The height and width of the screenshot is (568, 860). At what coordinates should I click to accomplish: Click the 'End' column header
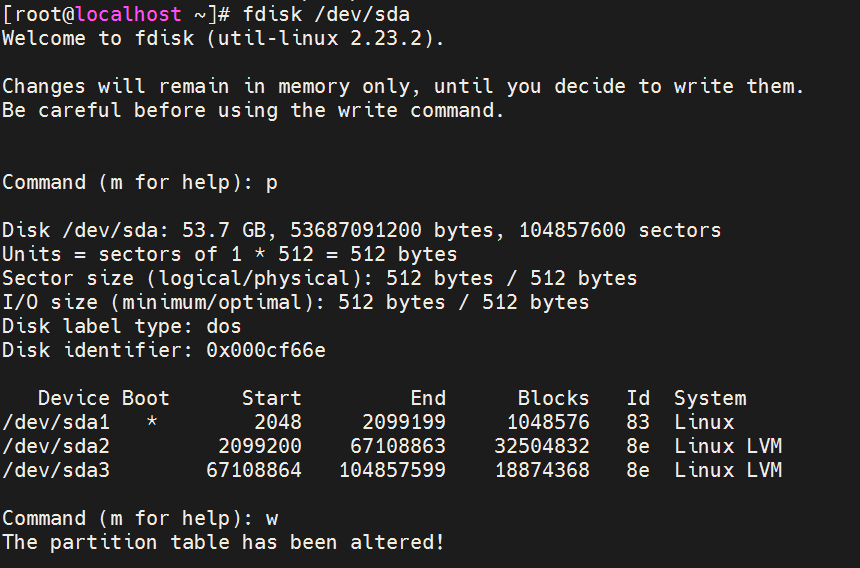click(x=428, y=398)
